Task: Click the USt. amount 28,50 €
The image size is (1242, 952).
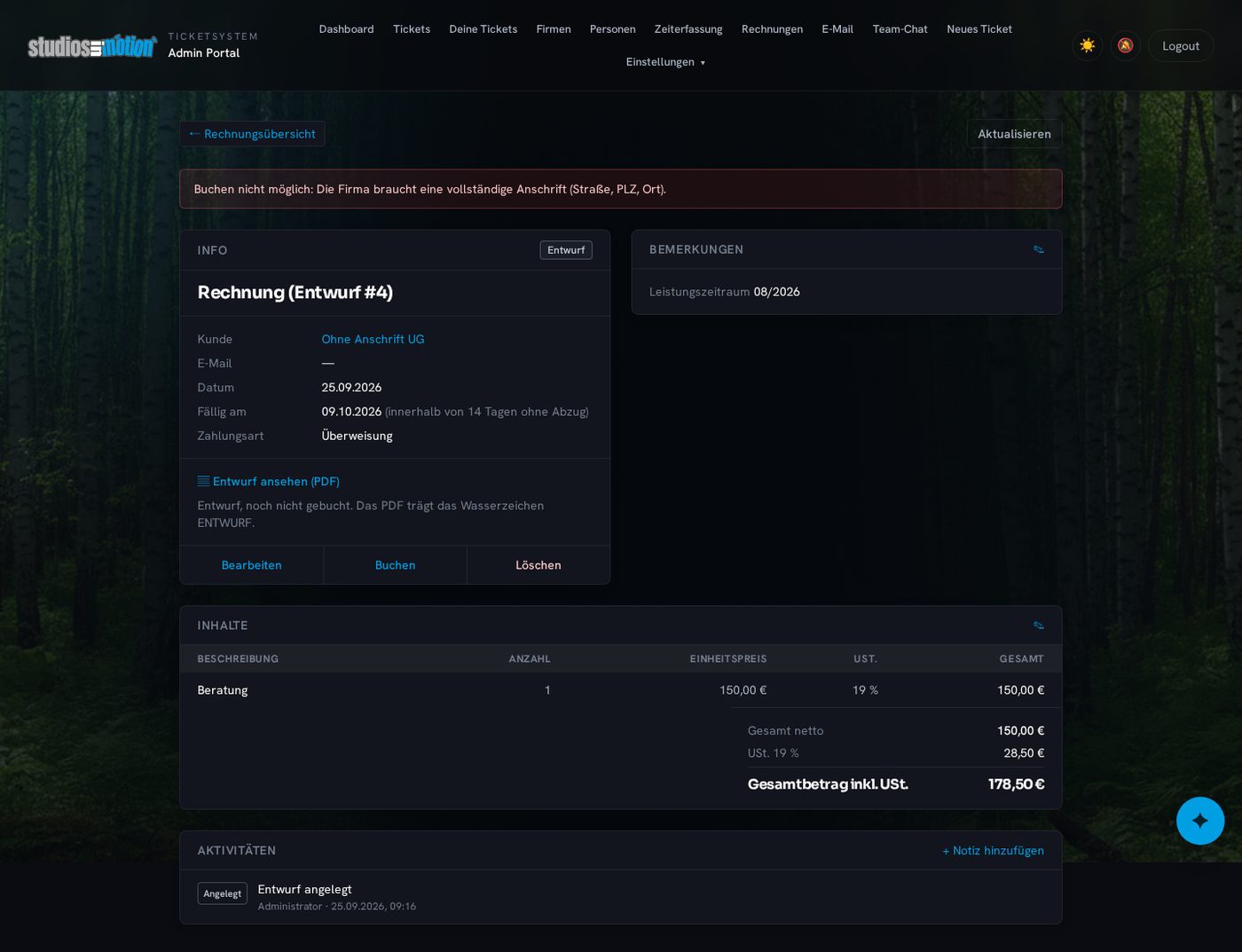Action: [x=1024, y=753]
